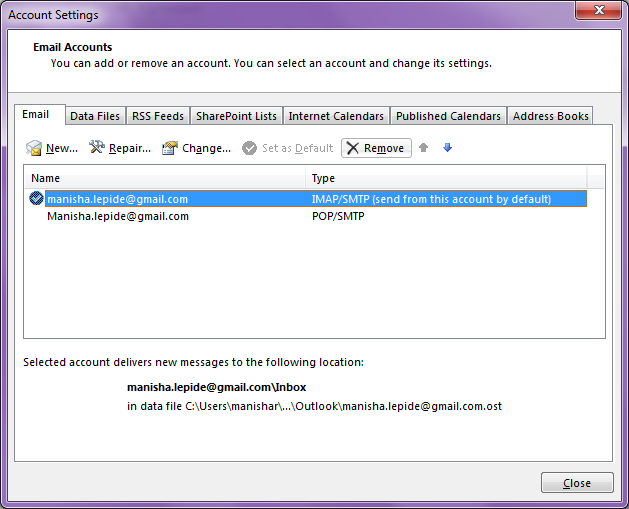Click the Repair tools icon
The height and width of the screenshot is (509, 629).
[97, 147]
